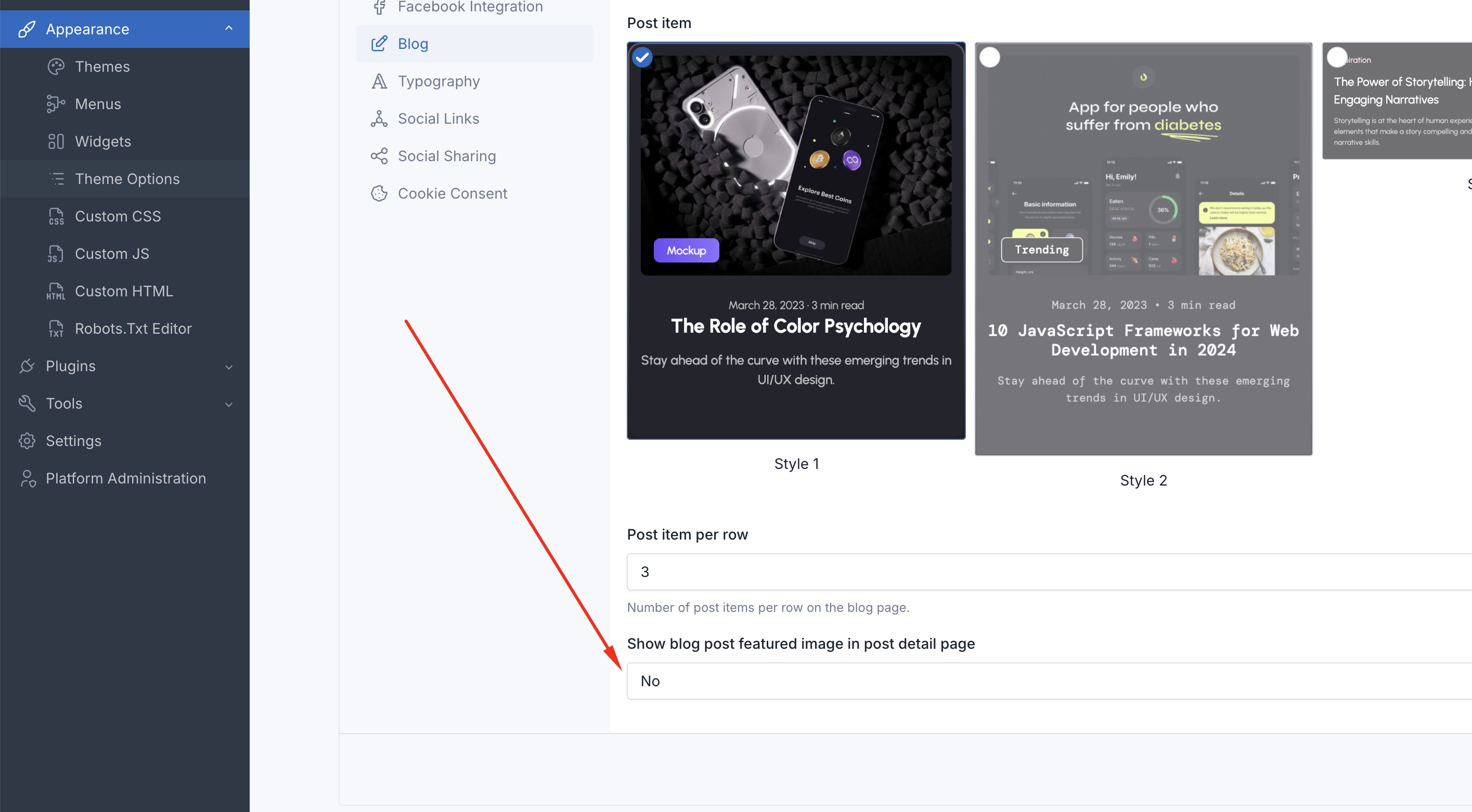Screen dimensions: 1472x812
Task: Collapse the Appearance menu chevron
Action: click(229, 29)
